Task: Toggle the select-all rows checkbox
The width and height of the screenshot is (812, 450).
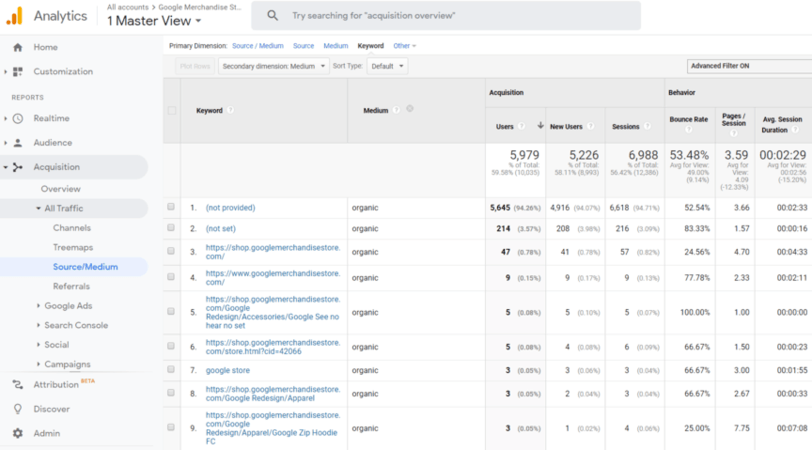Action: click(x=171, y=110)
